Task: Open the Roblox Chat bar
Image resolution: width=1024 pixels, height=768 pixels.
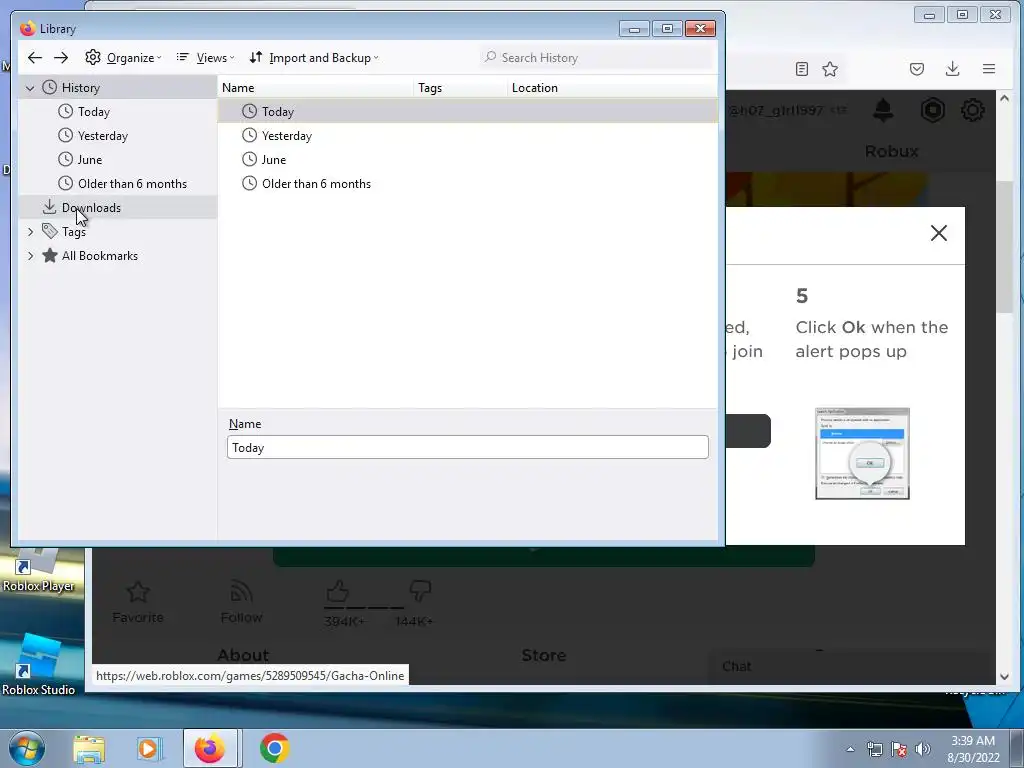Action: (852, 666)
